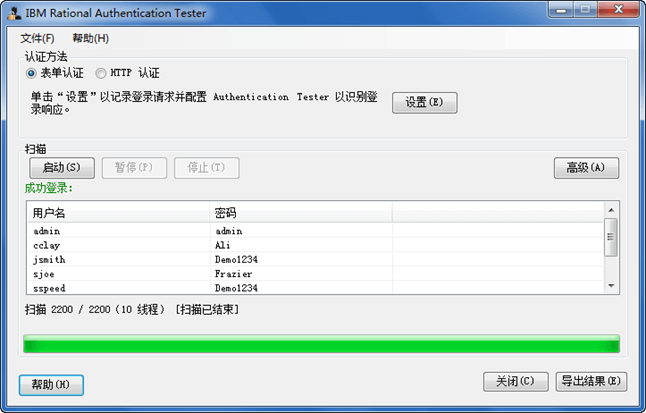Viewport: 646px width, 413px height.
Task: Open the 文件(F) menu
Action: (37, 38)
